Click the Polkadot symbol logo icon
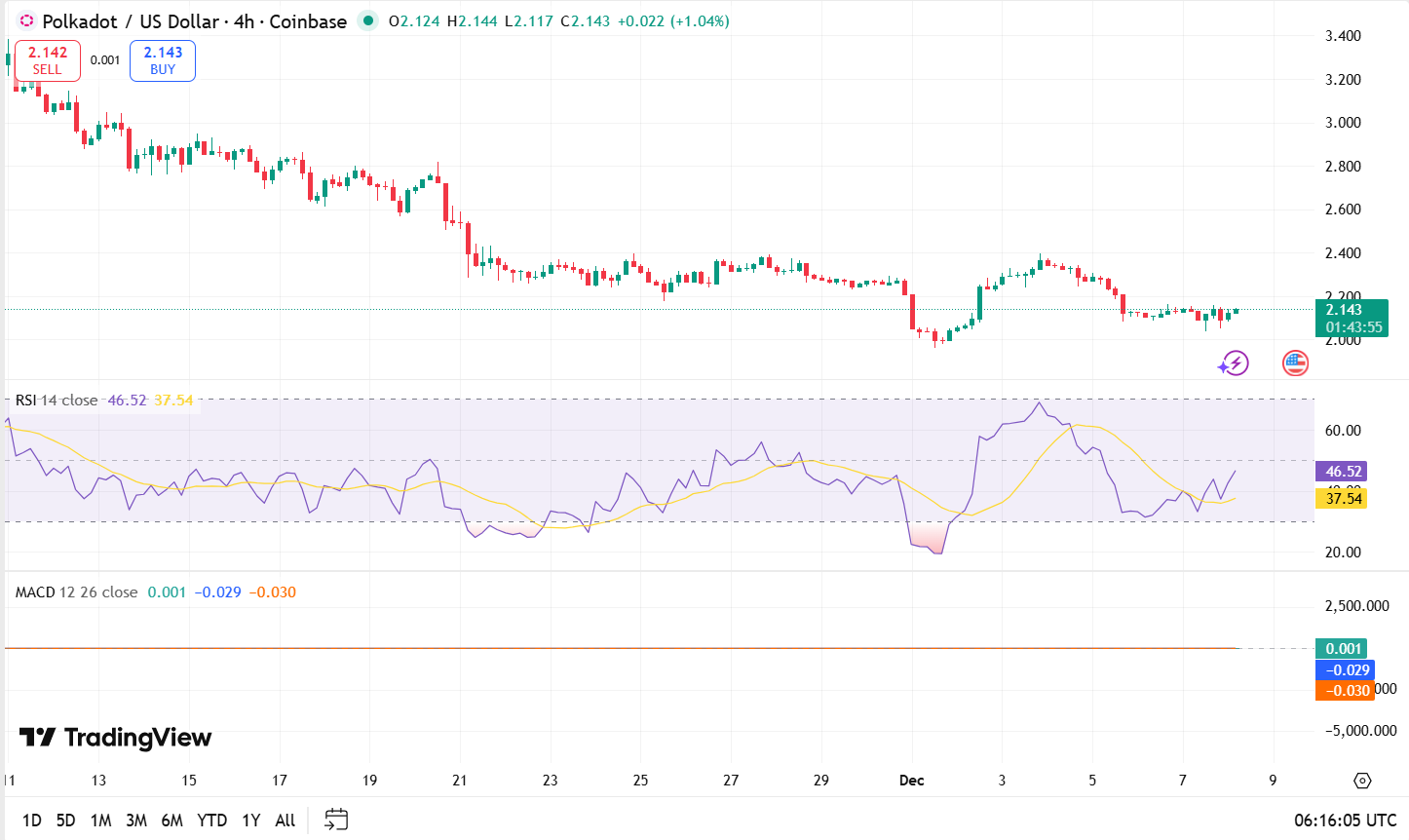The height and width of the screenshot is (840, 1409). pos(27,20)
